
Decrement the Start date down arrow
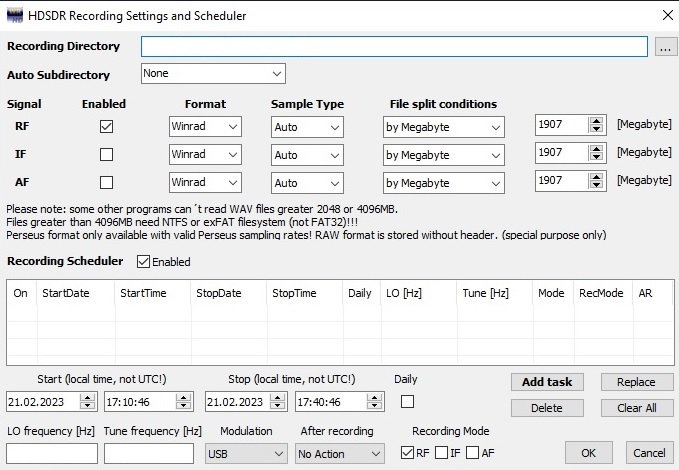coord(88,406)
